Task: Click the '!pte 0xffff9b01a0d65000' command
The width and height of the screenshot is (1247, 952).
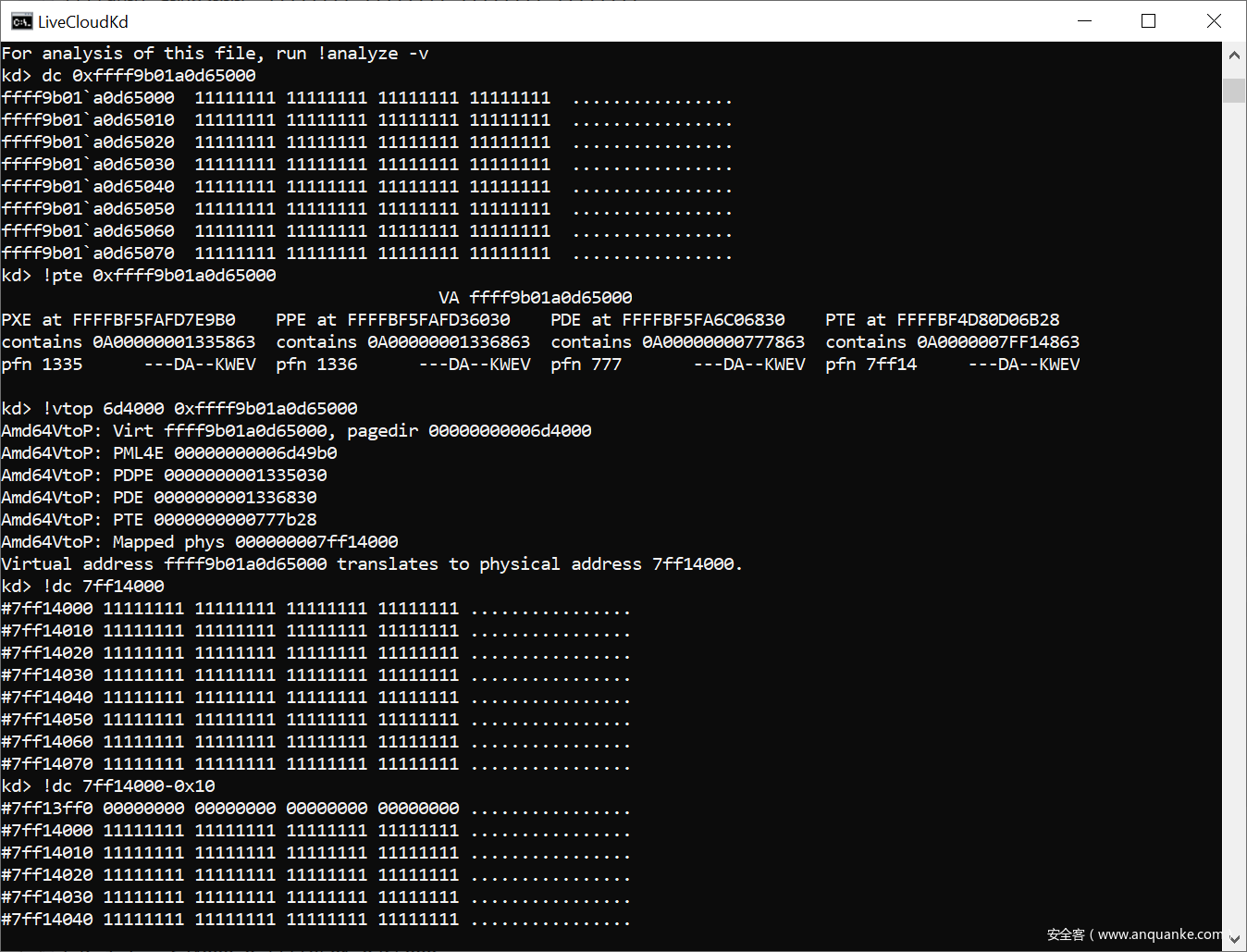Action: [x=159, y=276]
